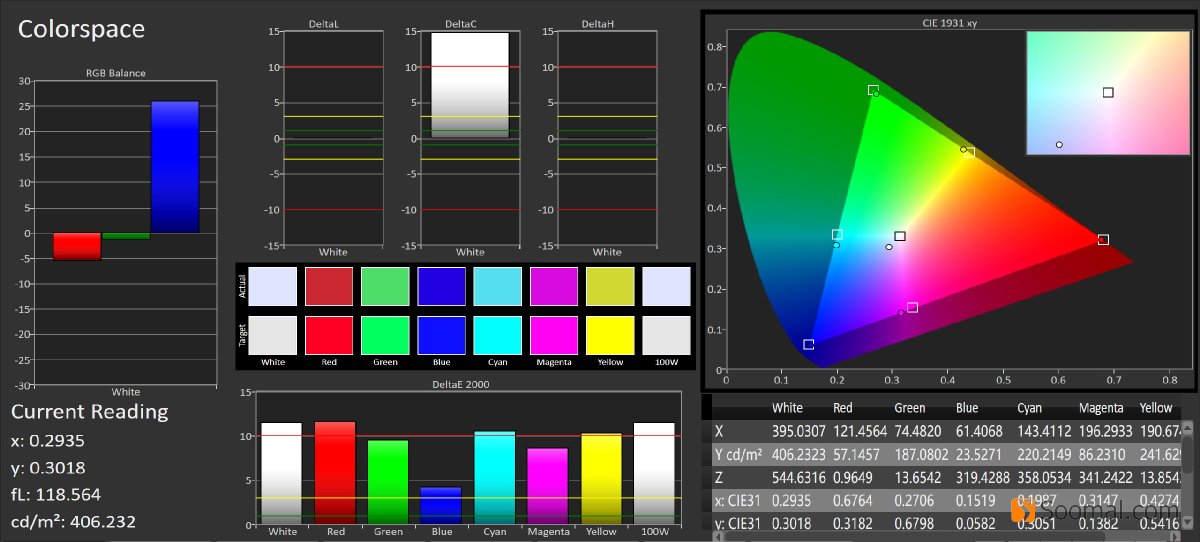Click the Actual Magenta swatch

[553, 286]
